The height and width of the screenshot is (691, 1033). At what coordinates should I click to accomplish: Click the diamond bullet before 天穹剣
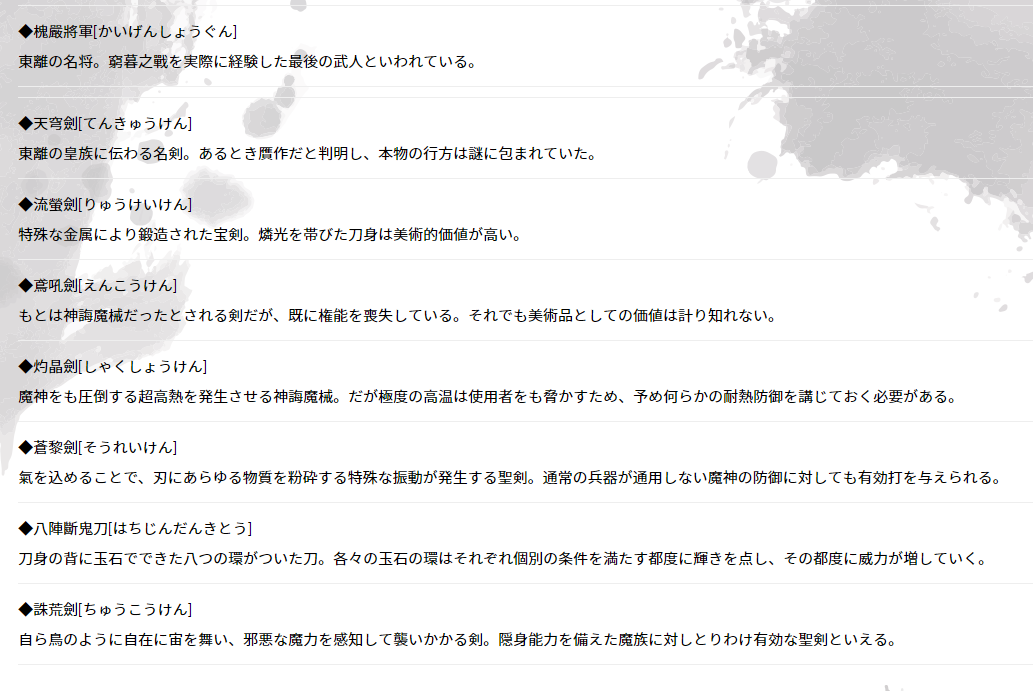(26, 123)
